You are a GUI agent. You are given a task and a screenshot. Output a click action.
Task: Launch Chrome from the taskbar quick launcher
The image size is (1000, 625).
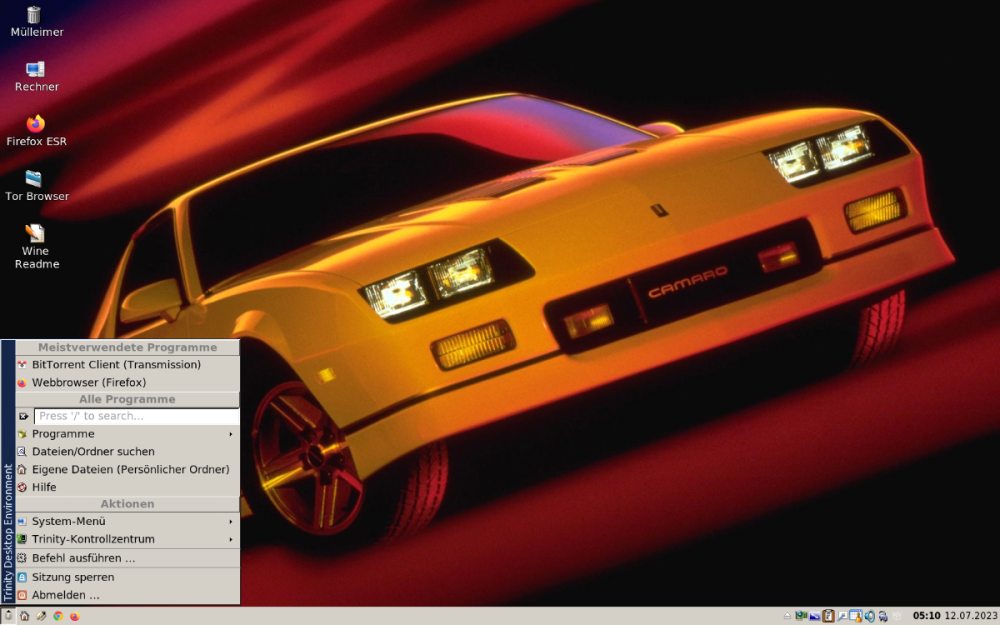[58, 616]
